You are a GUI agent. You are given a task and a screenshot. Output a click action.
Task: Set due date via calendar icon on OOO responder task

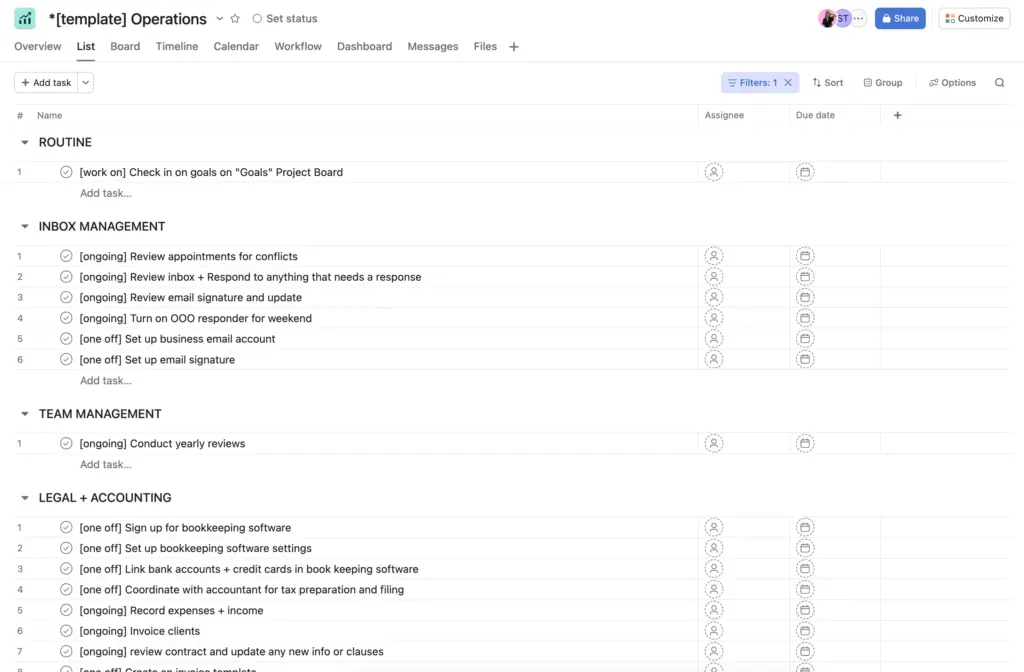tap(805, 318)
